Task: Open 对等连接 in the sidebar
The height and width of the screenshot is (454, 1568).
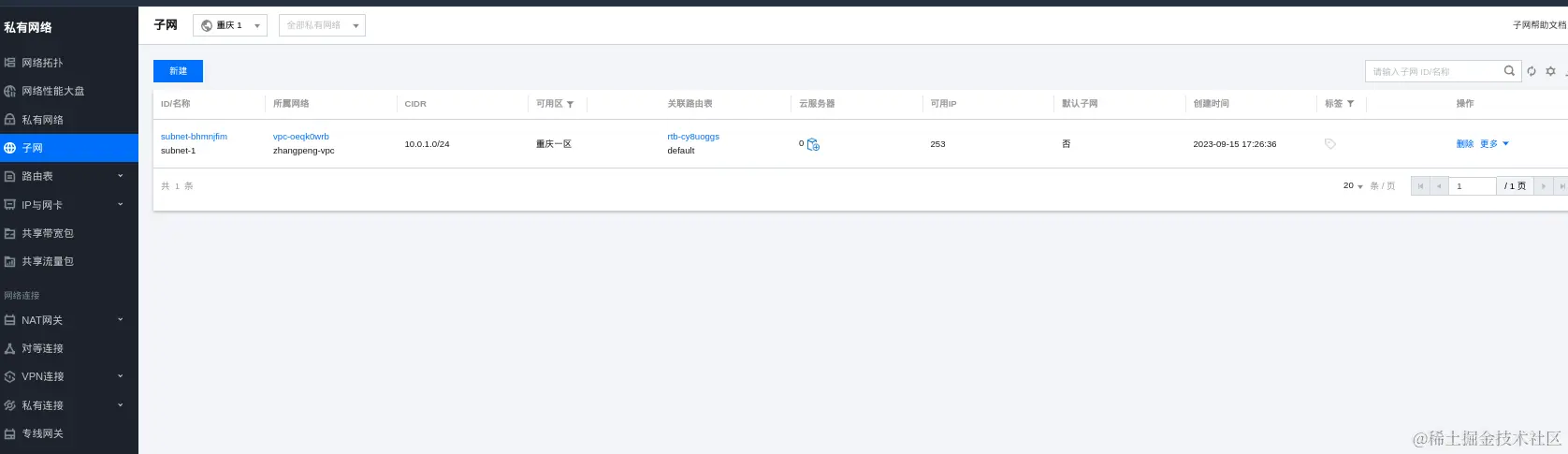Action: tap(69, 348)
